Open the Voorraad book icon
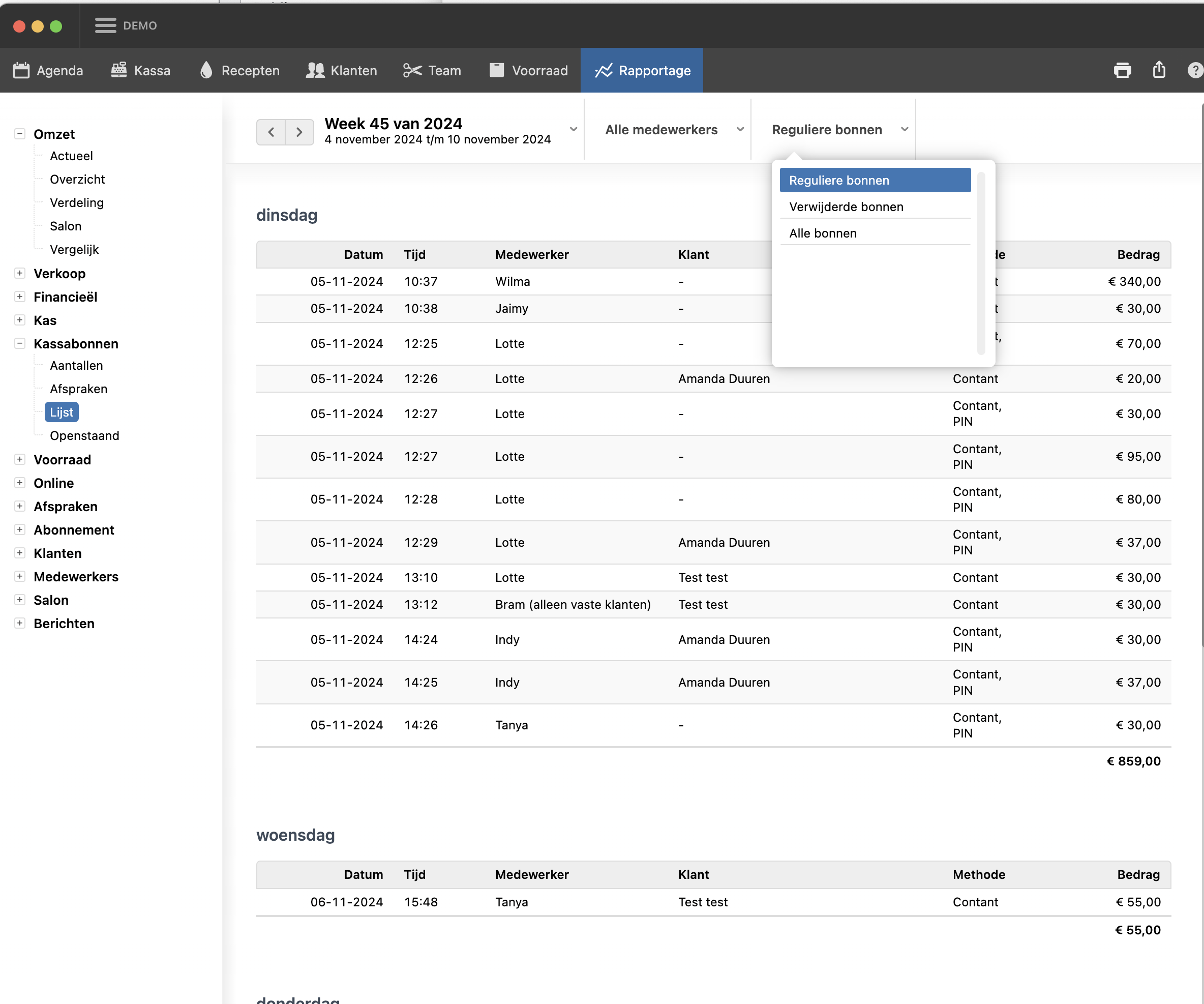 tap(497, 71)
